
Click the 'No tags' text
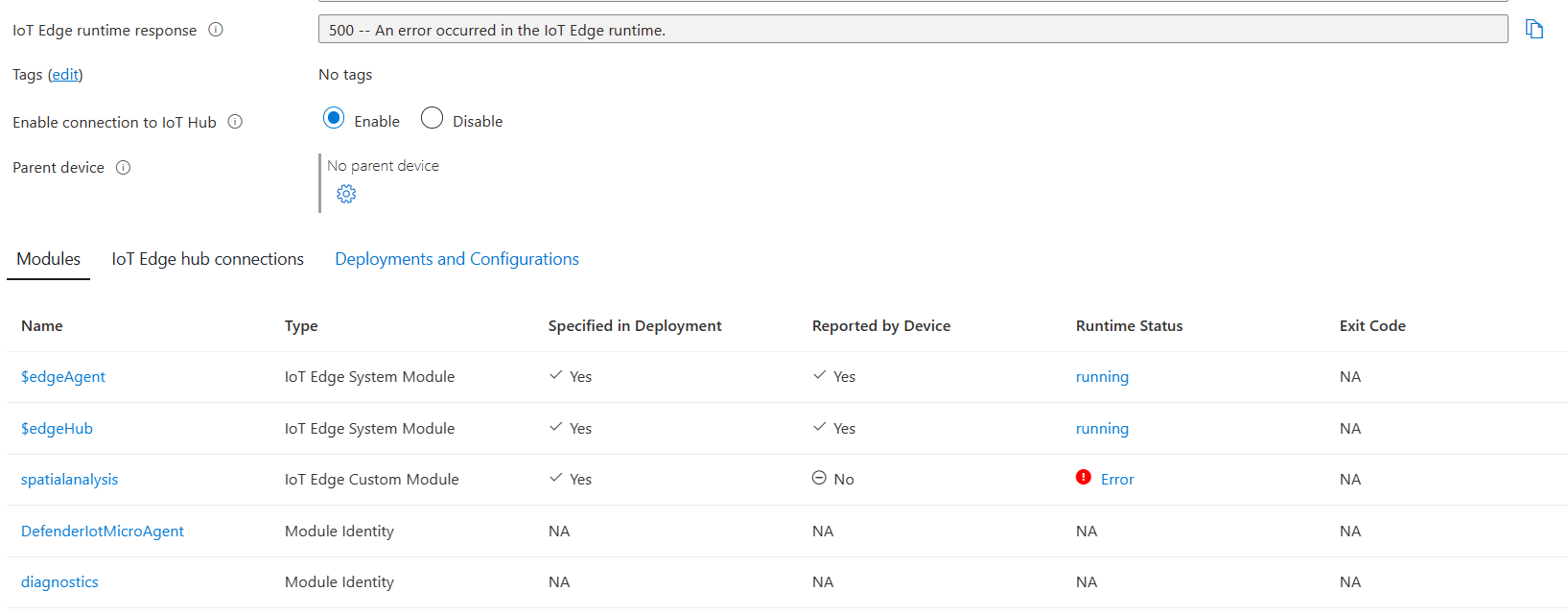[x=345, y=75]
